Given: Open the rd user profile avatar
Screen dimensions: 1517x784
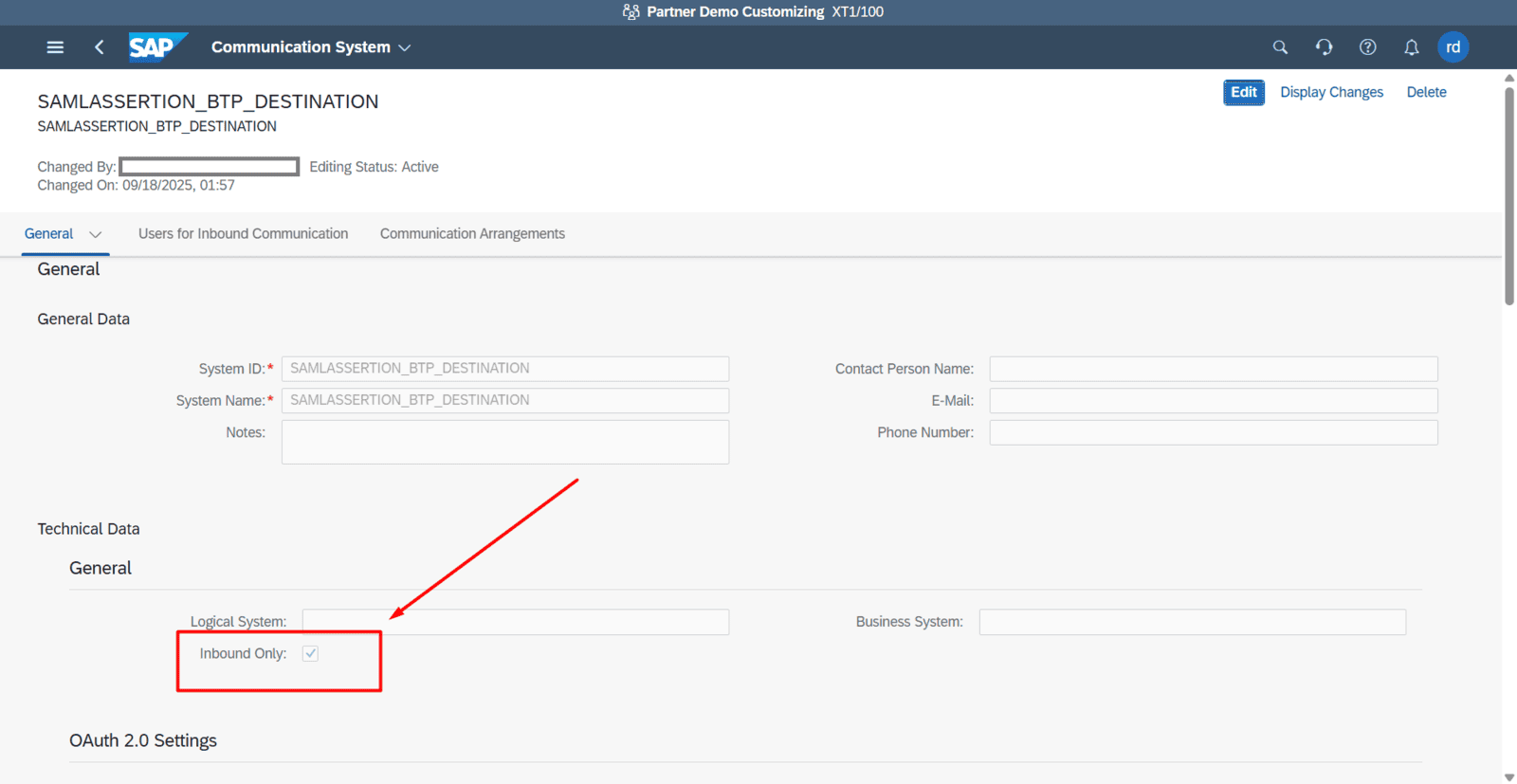Looking at the screenshot, I should pyautogui.click(x=1453, y=47).
